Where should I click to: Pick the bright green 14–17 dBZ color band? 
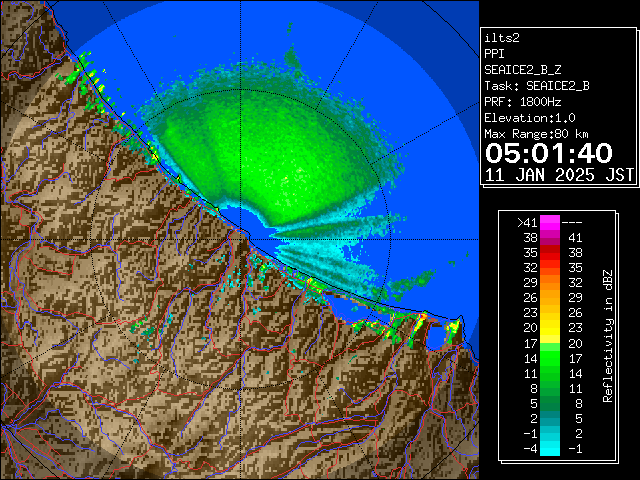pos(550,358)
